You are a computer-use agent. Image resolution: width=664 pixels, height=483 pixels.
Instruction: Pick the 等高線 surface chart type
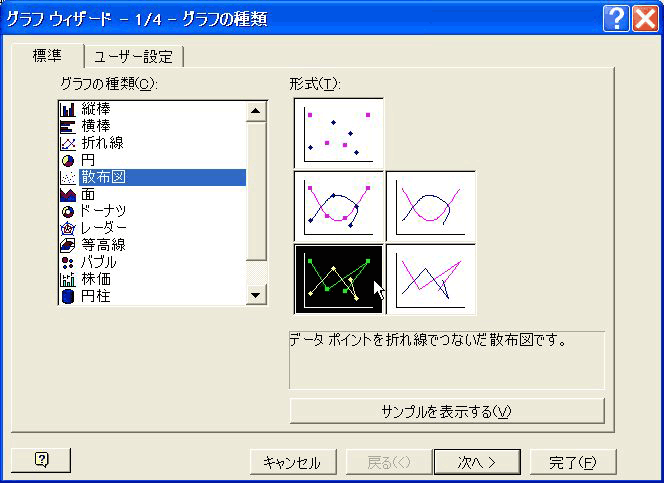102,245
